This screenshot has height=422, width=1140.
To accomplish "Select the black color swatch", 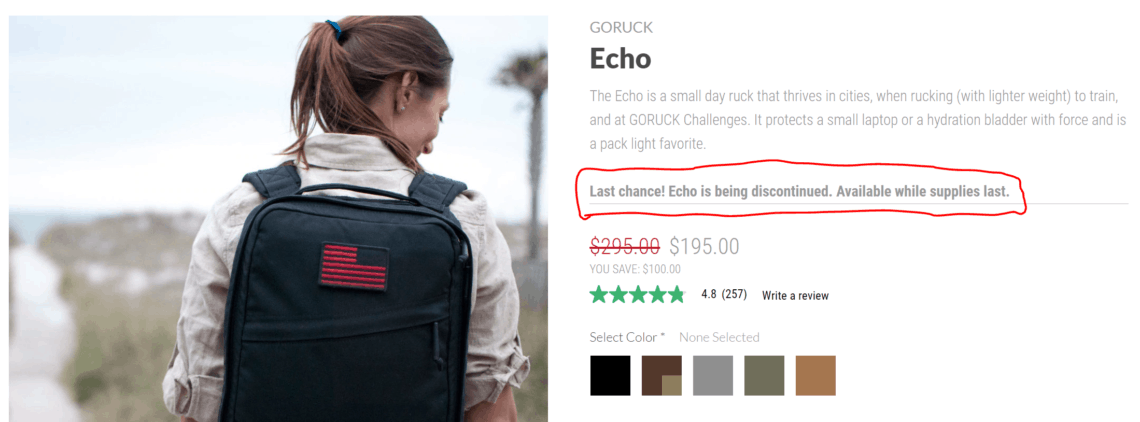I will [610, 375].
